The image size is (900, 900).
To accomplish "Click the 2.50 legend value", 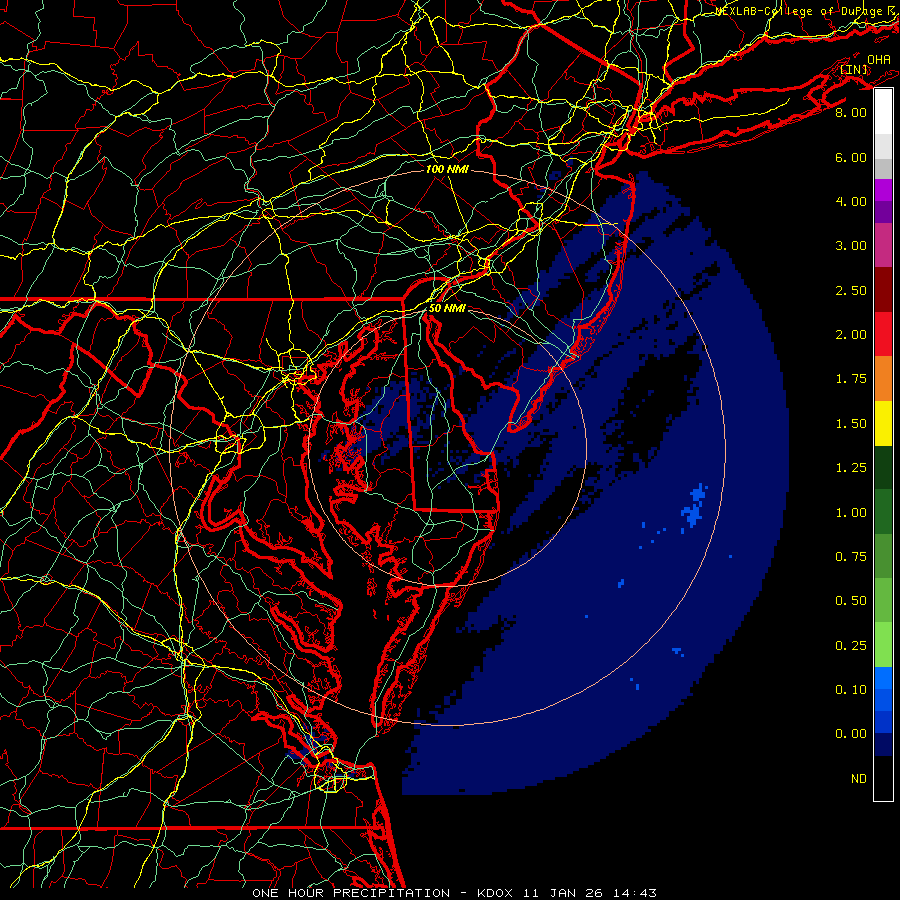I will (x=851, y=290).
